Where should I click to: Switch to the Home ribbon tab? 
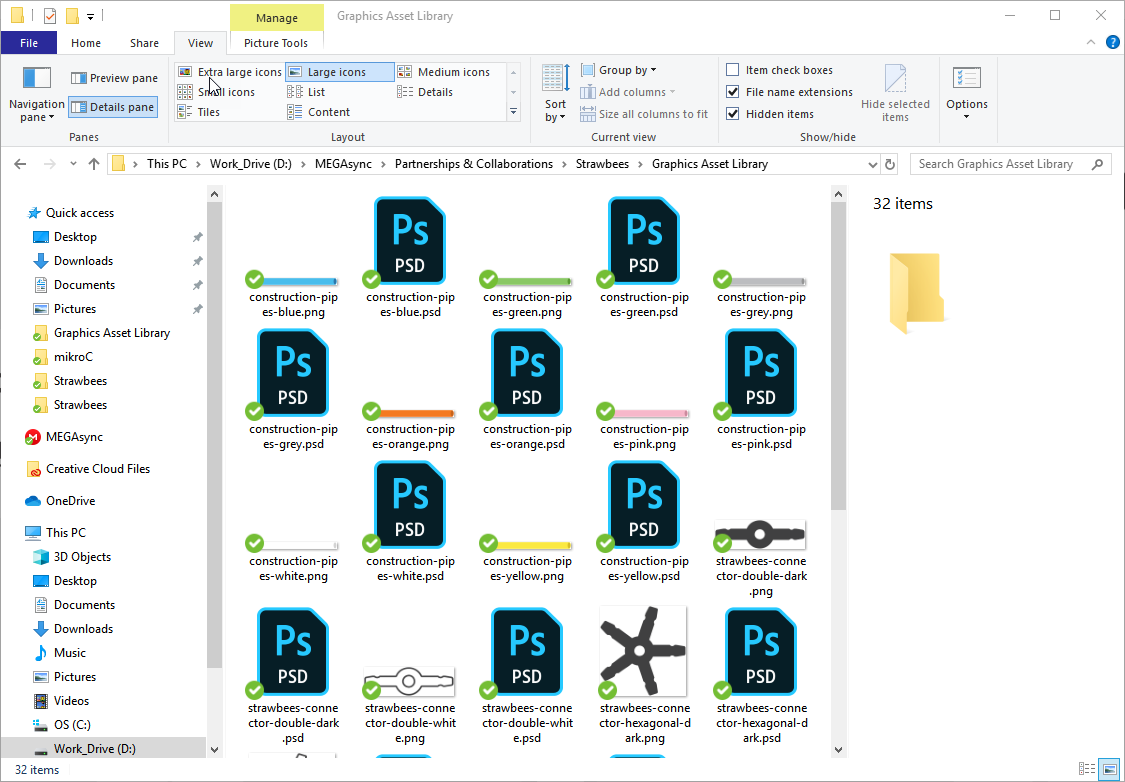86,43
